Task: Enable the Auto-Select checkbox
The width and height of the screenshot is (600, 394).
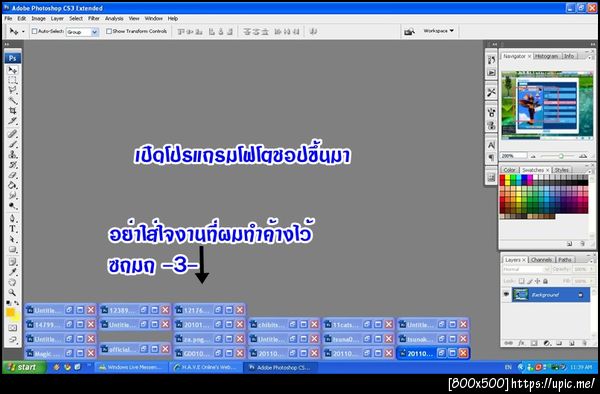Action: (34, 31)
